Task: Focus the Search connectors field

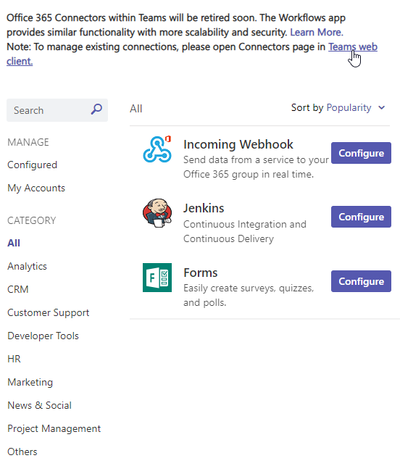Action: pyautogui.click(x=57, y=110)
